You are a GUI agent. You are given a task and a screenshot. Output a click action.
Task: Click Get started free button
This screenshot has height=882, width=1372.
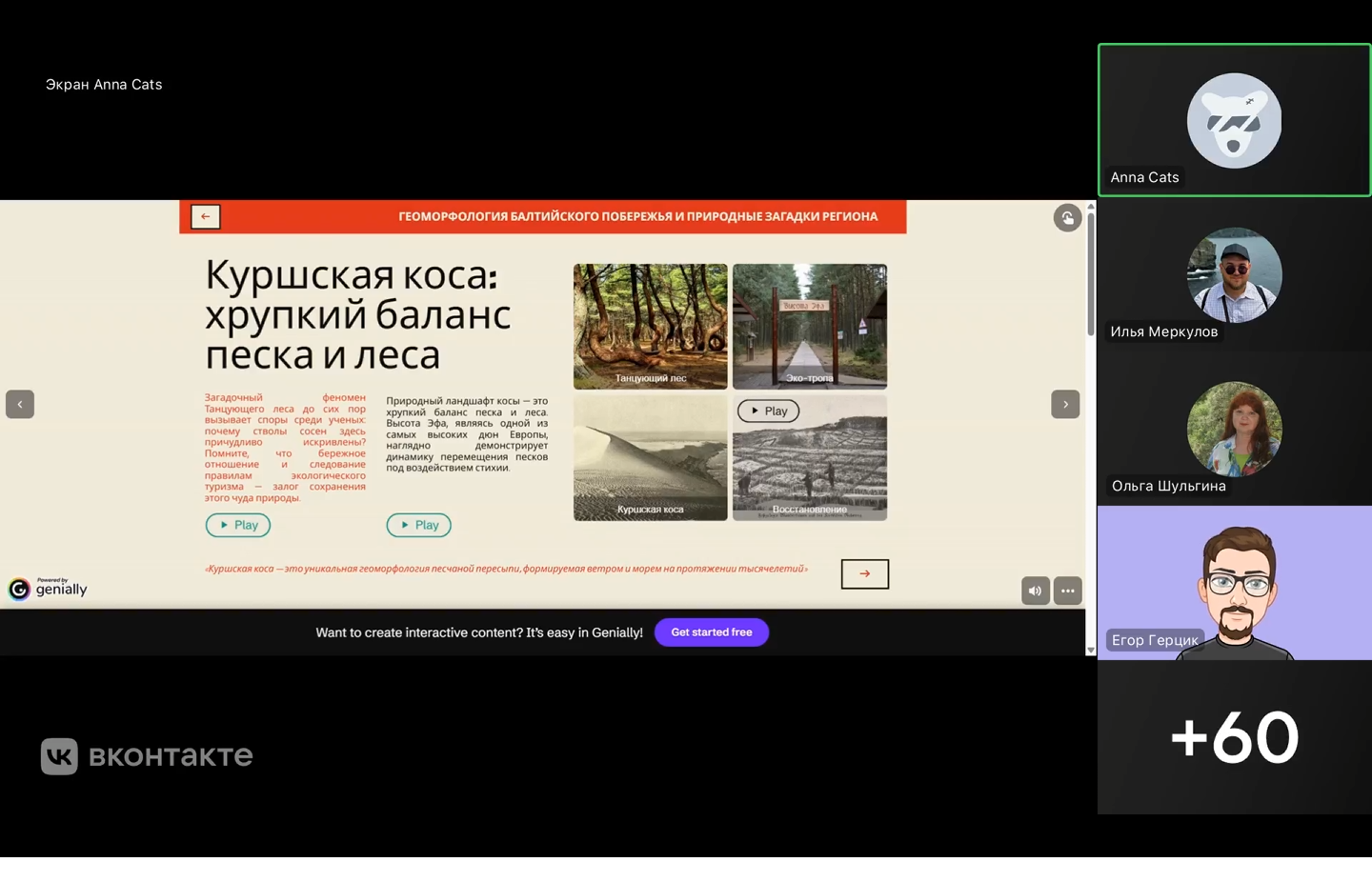tap(712, 632)
